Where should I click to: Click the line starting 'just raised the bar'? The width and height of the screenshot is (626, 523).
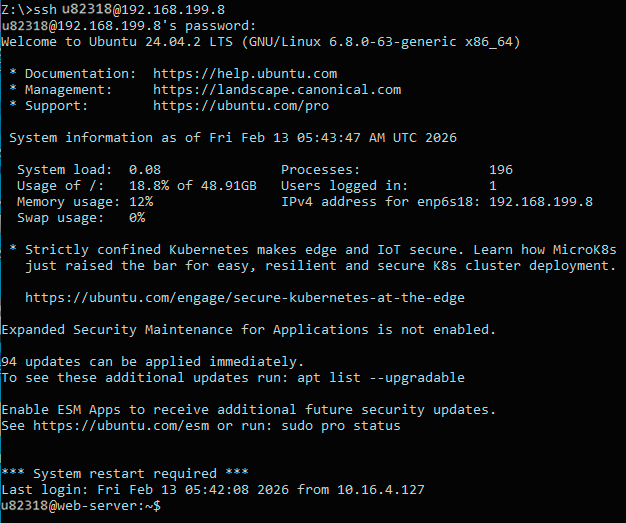pos(321,266)
